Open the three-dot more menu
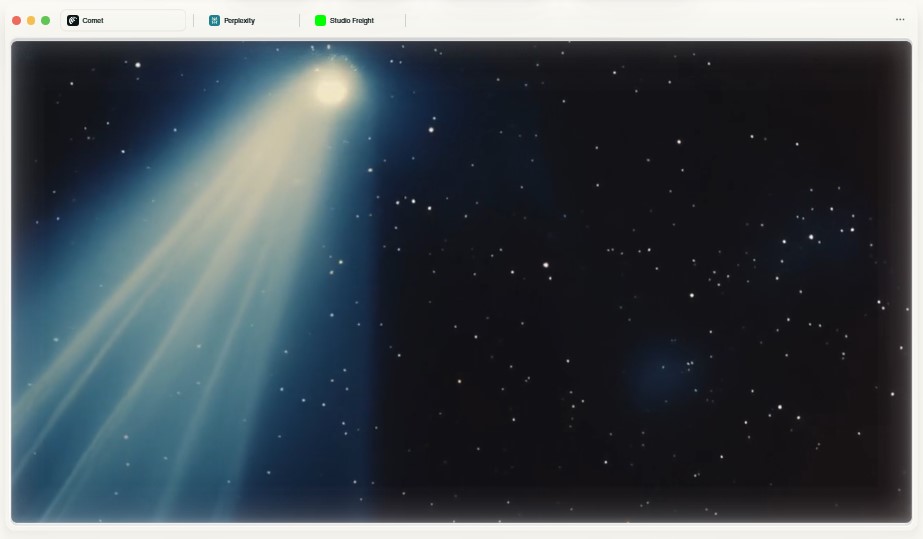 pyautogui.click(x=900, y=19)
